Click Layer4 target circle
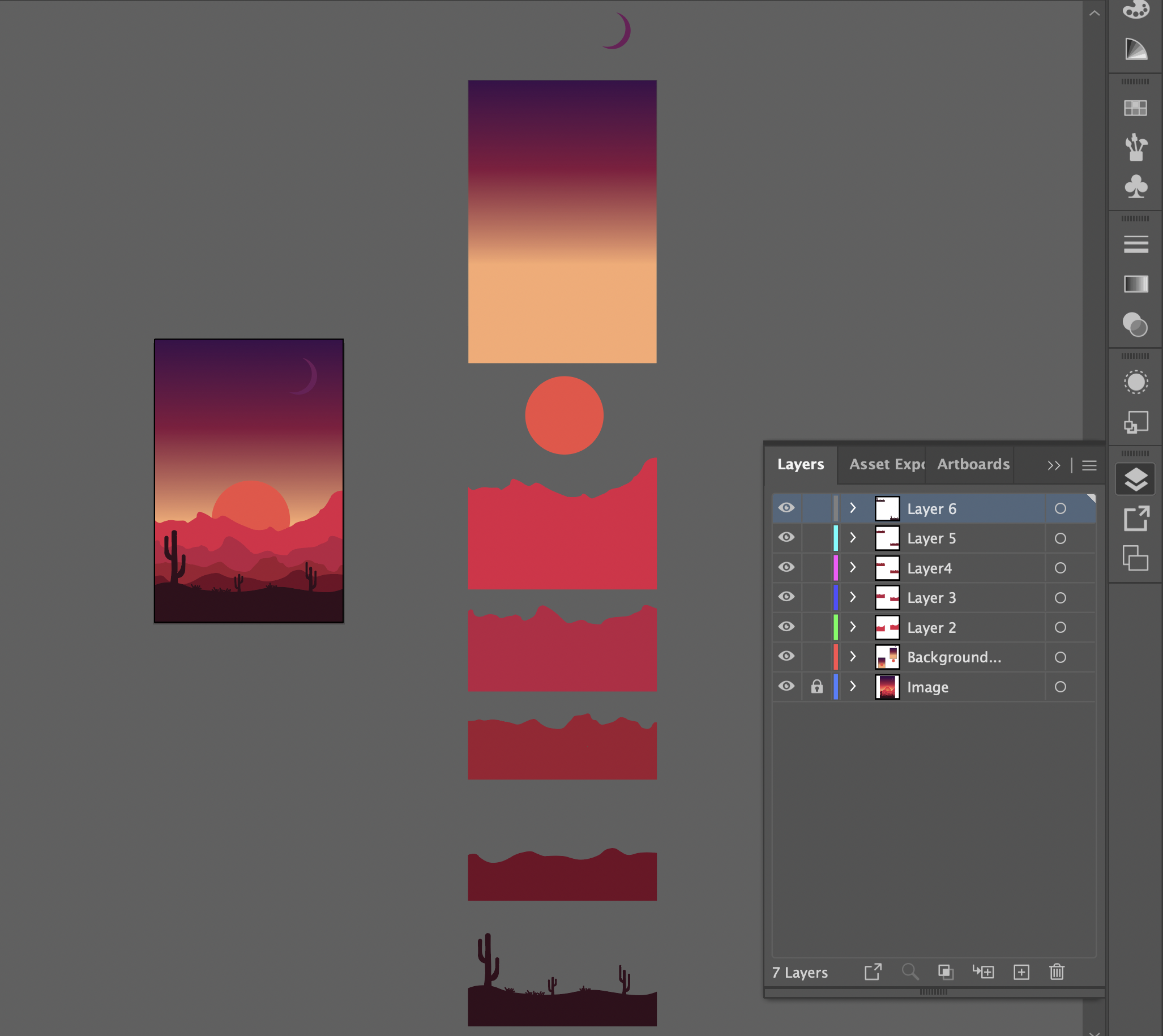This screenshot has height=1036, width=1163. pos(1060,568)
